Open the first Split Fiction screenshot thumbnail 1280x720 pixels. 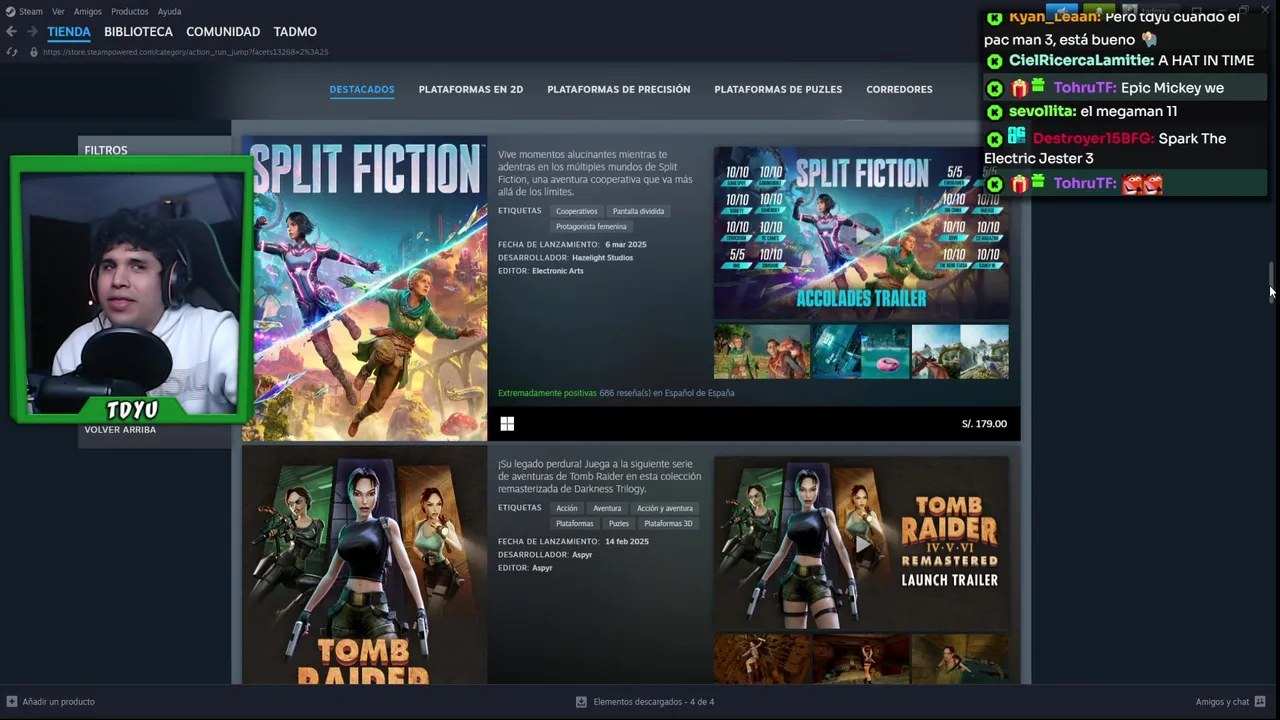click(x=762, y=352)
